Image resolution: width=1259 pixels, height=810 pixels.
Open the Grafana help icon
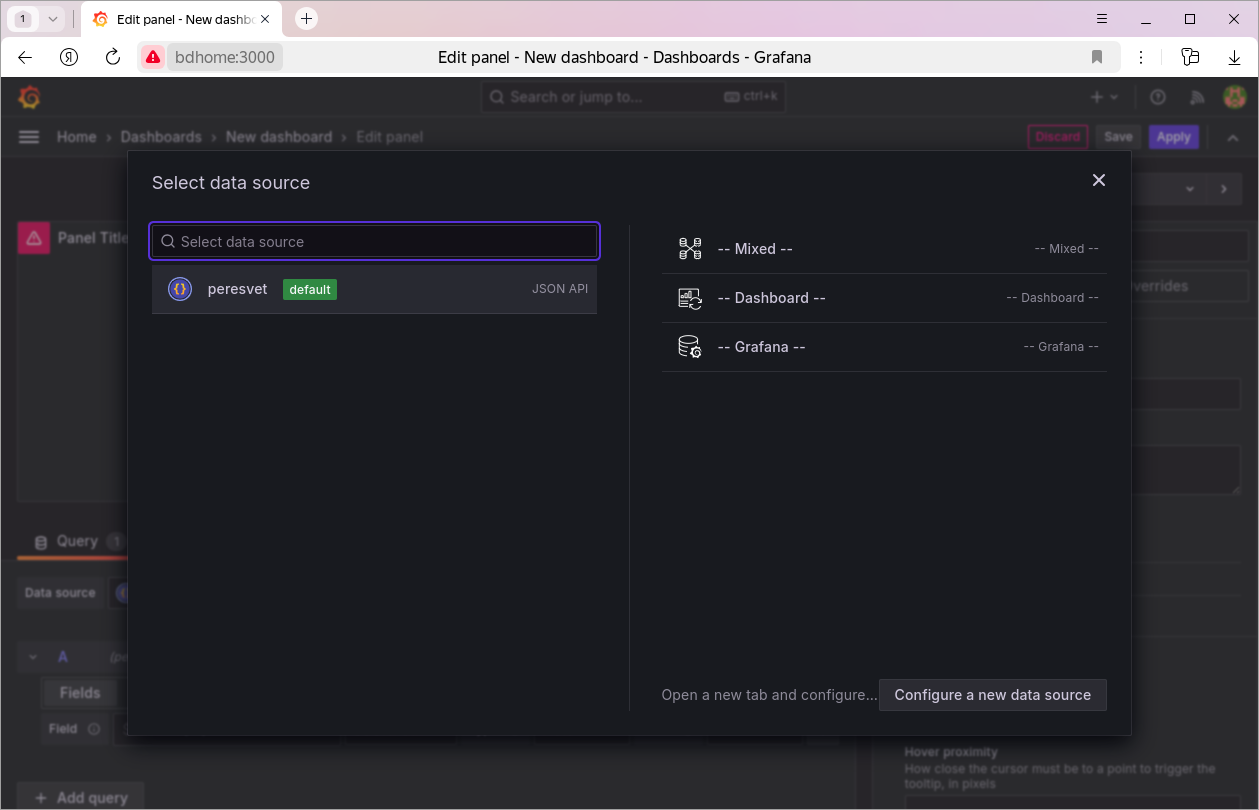(x=1158, y=97)
